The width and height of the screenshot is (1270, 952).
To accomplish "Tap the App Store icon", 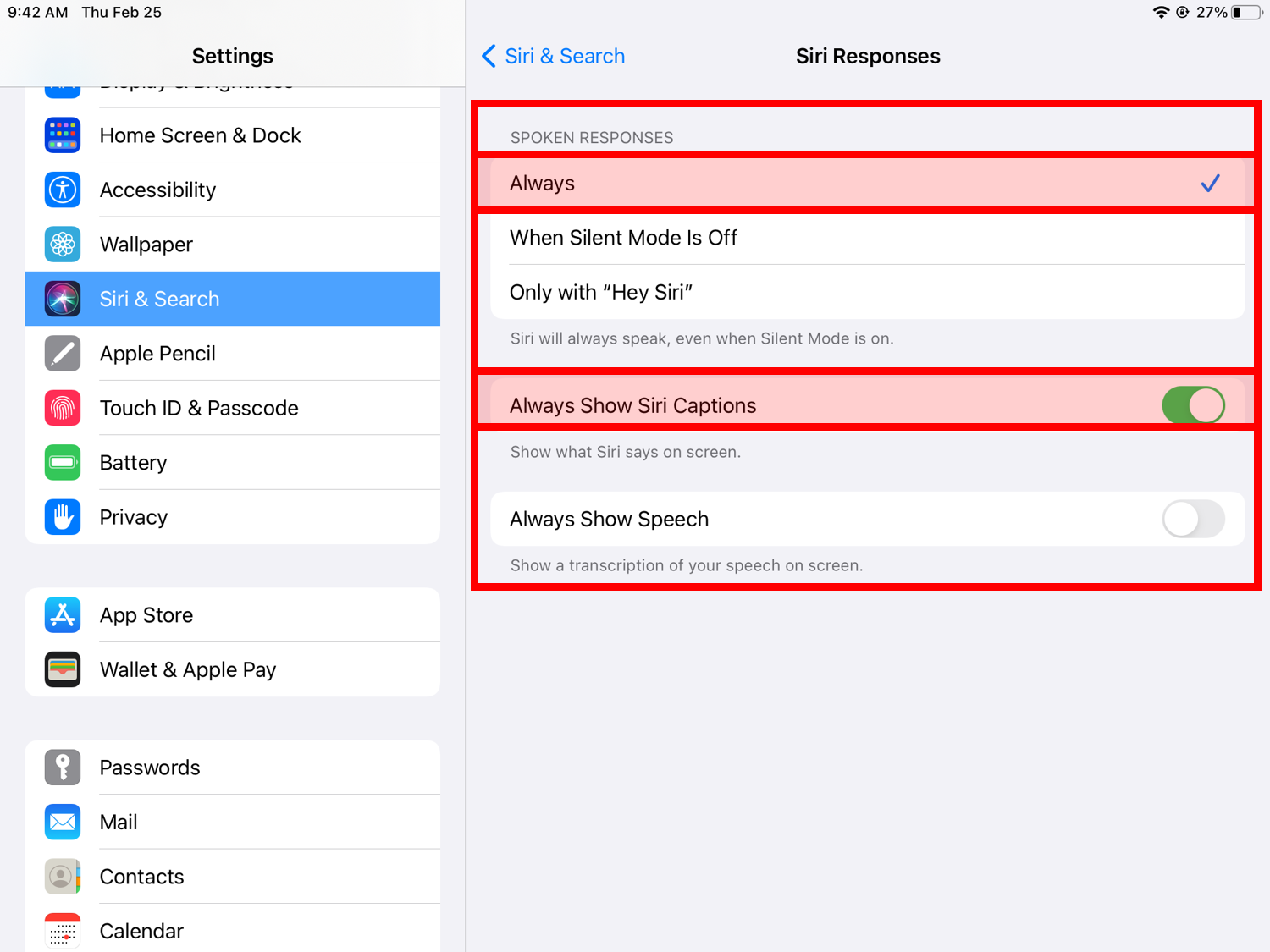I will [x=63, y=615].
